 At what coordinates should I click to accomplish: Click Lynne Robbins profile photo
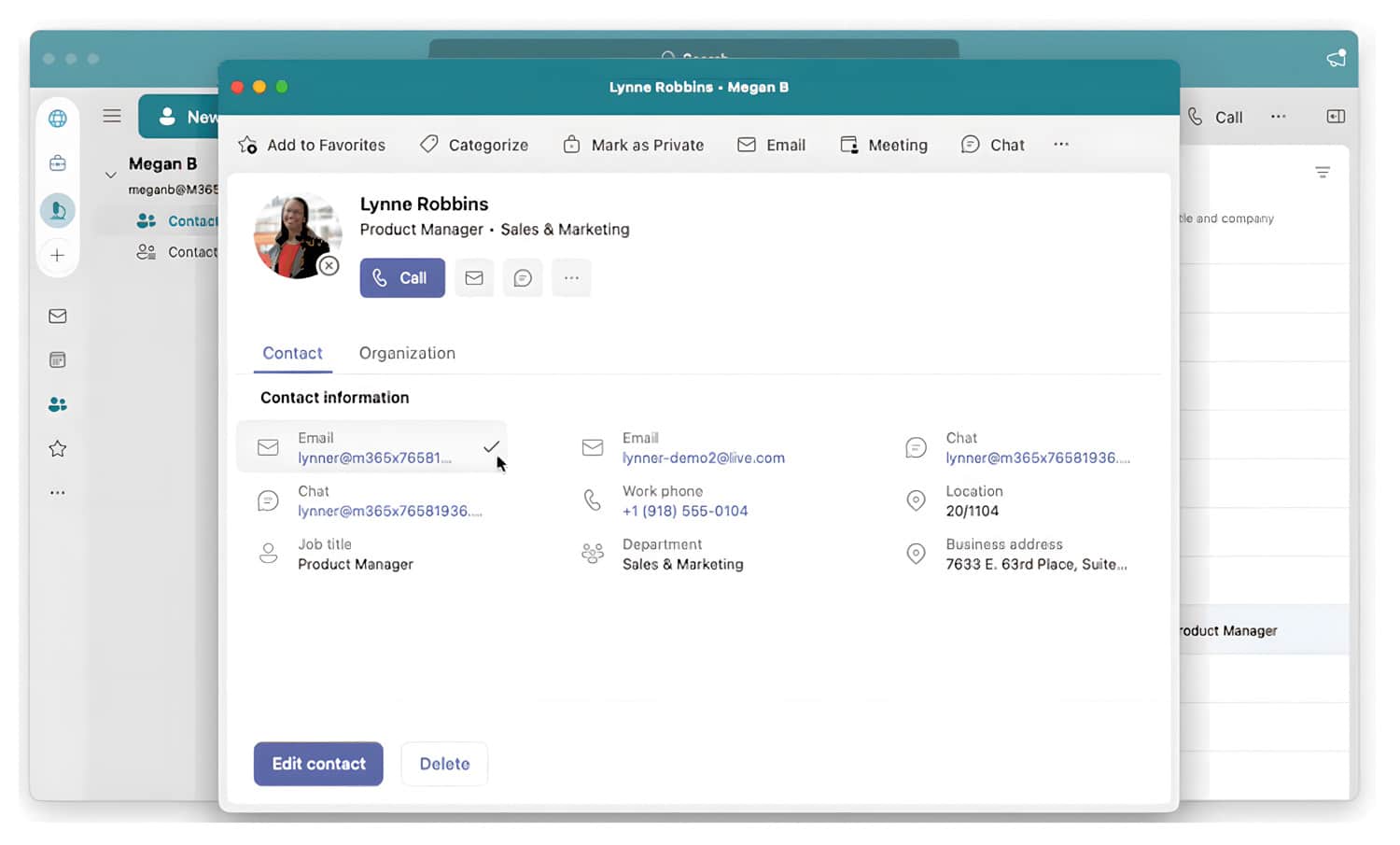(297, 236)
